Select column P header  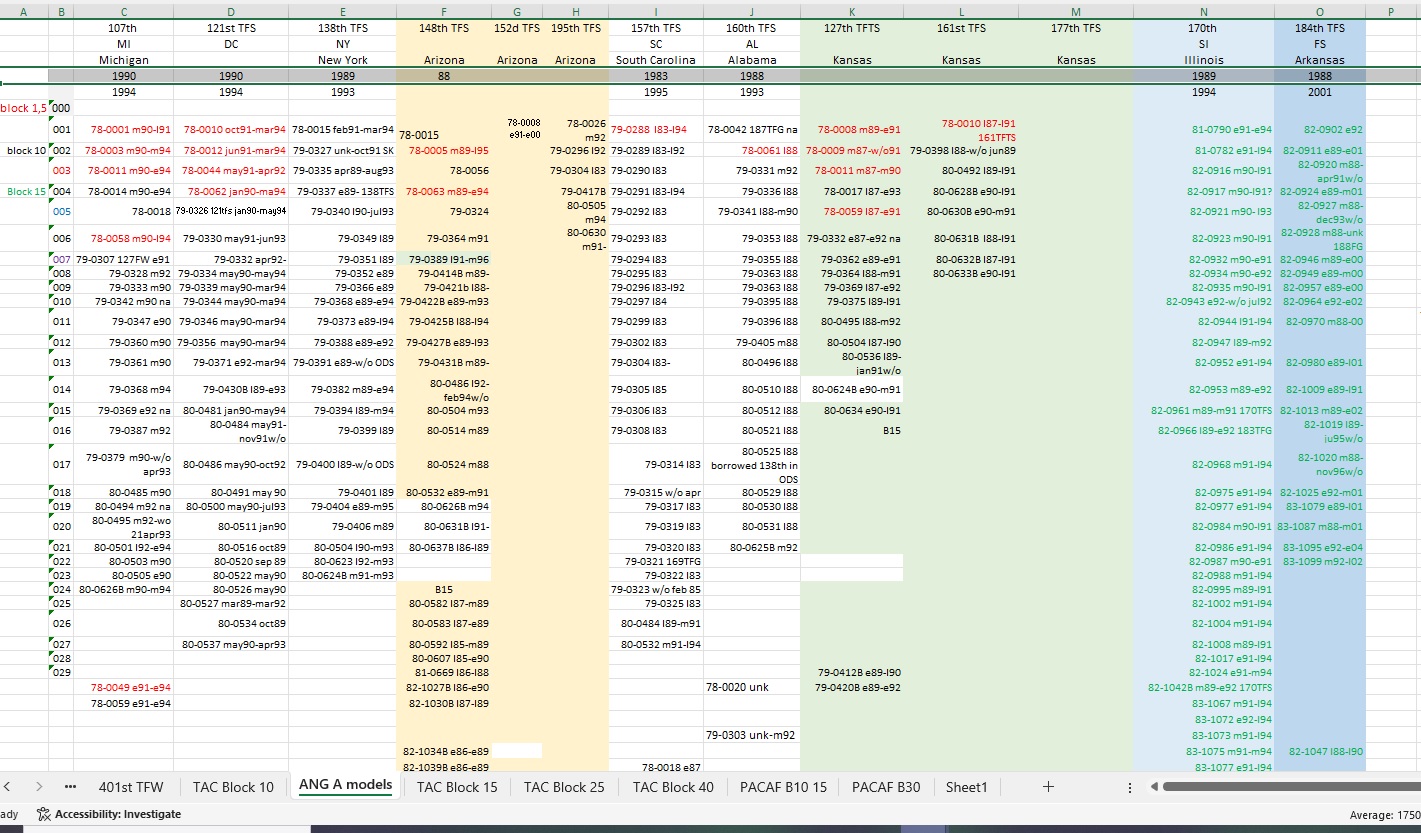point(1391,11)
